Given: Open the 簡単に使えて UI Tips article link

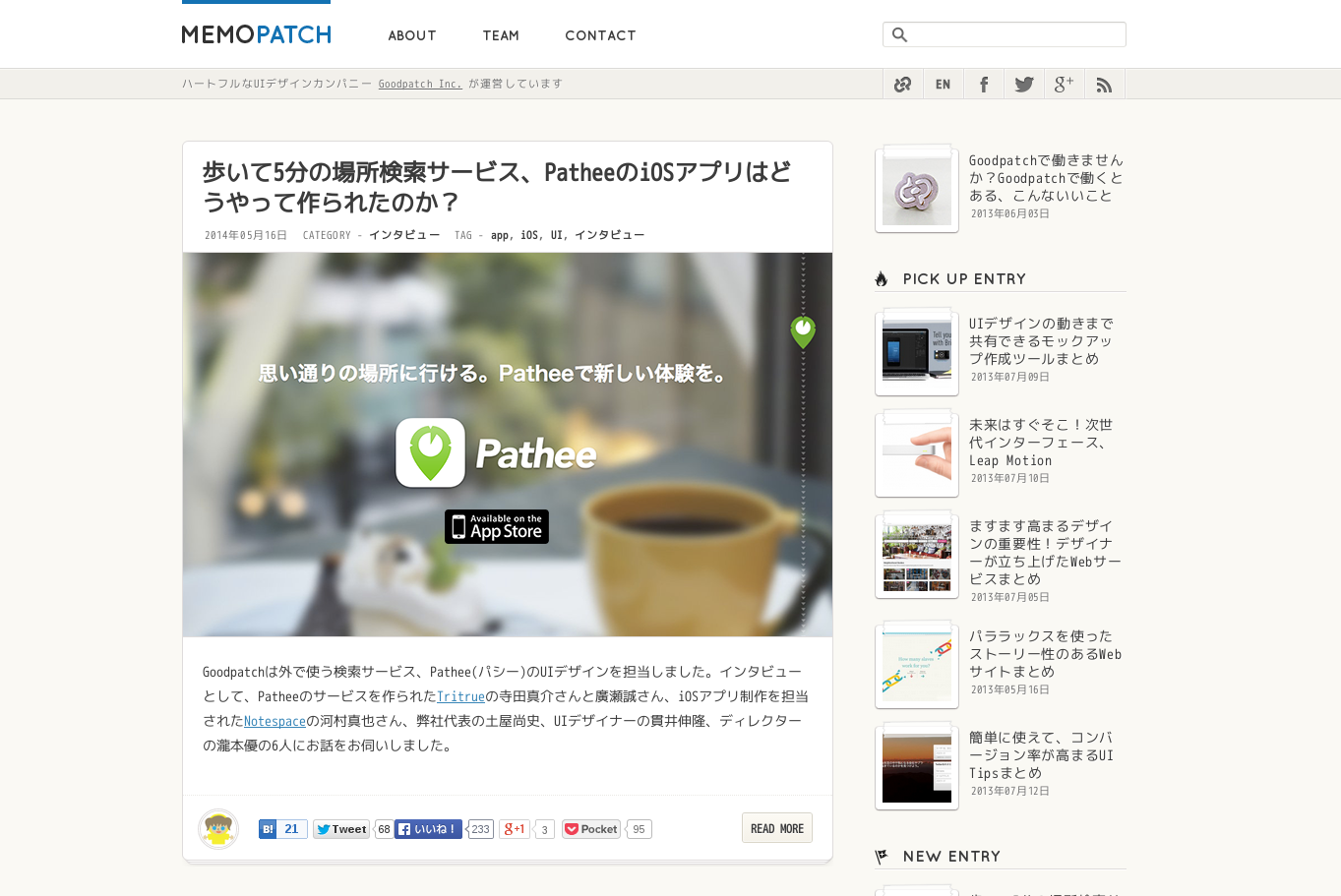Looking at the screenshot, I should click(1042, 755).
